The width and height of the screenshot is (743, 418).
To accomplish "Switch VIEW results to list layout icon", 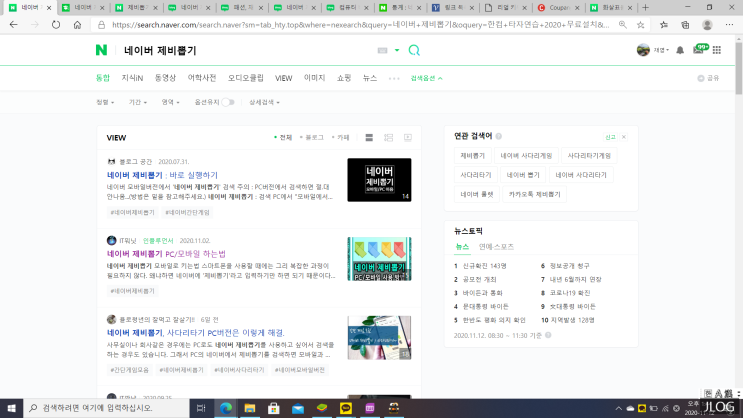I will [369, 137].
